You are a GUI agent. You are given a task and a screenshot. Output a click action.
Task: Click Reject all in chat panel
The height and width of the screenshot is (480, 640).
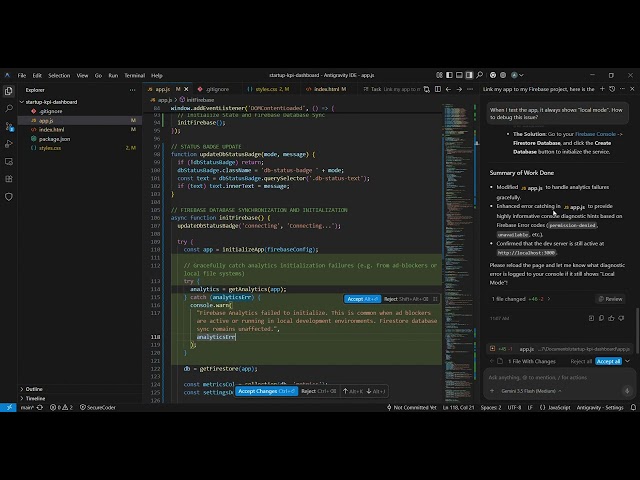pyautogui.click(x=581, y=361)
